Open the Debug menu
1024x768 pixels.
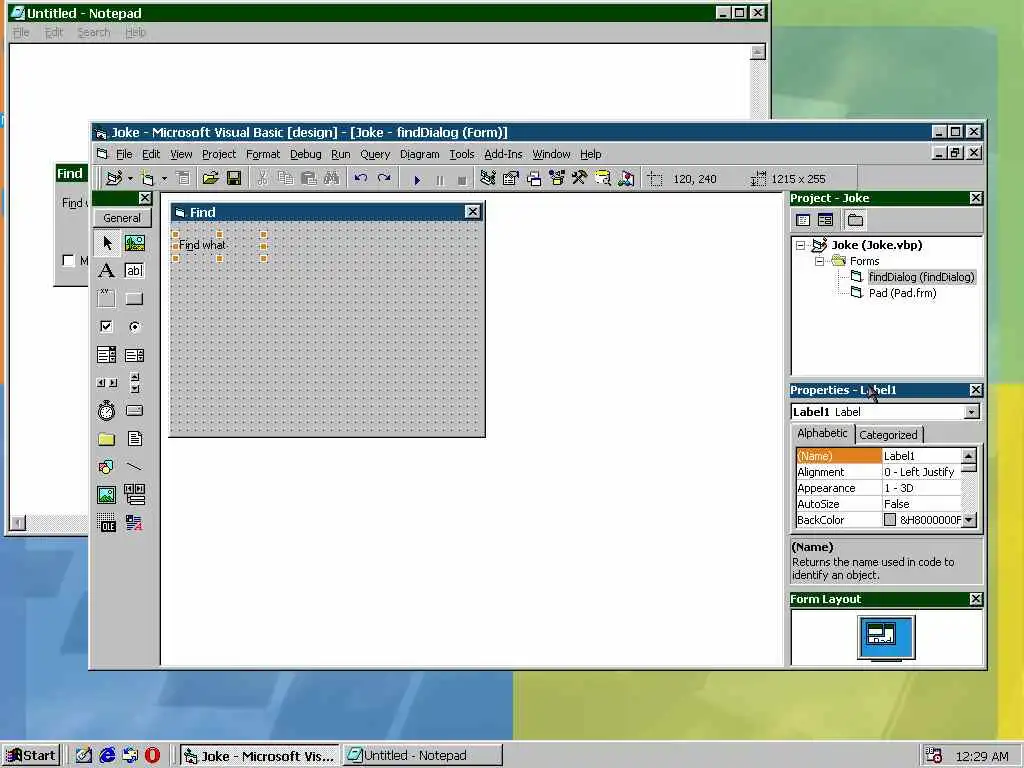tap(306, 154)
